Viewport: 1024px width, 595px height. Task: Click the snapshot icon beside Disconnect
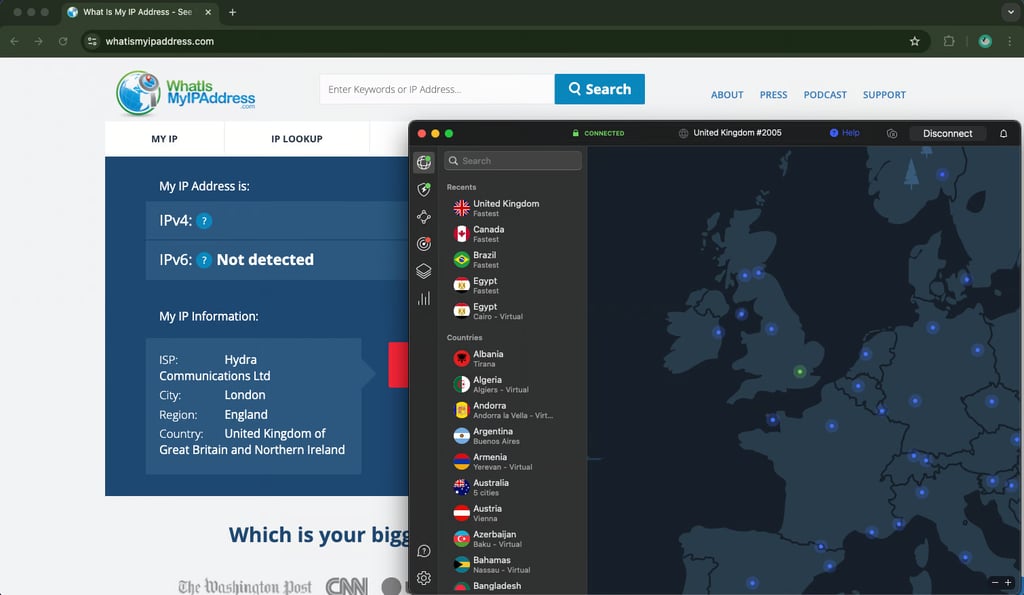(892, 133)
